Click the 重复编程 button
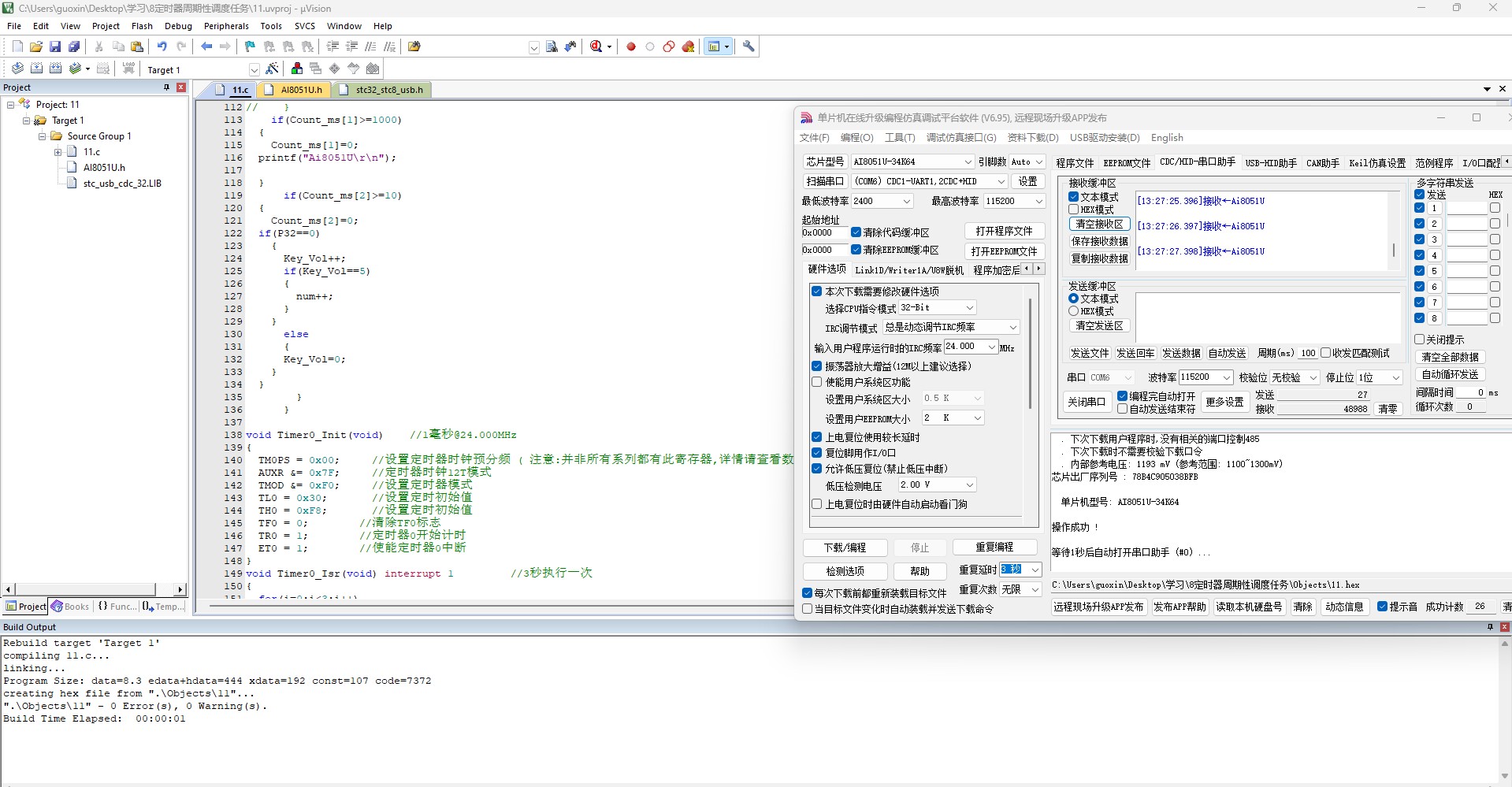The height and width of the screenshot is (787, 1512). [994, 547]
